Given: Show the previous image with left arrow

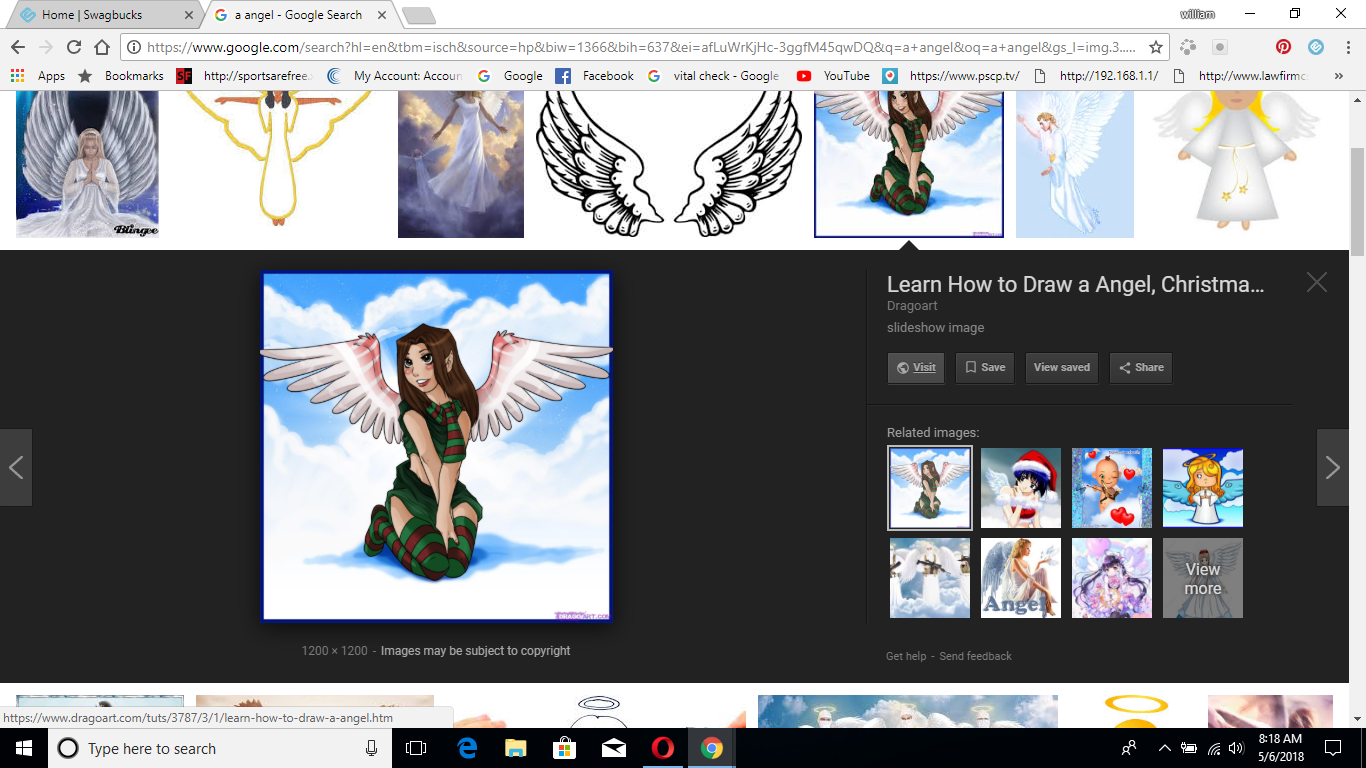Looking at the screenshot, I should point(16,467).
